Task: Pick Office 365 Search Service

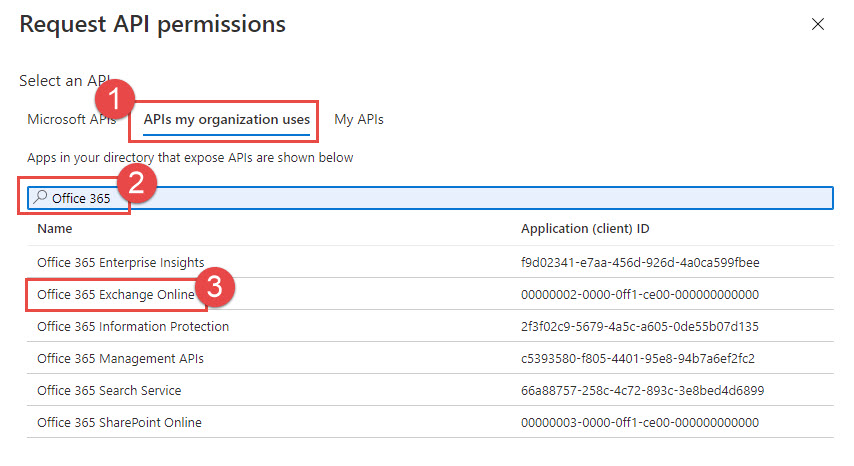Action: click(109, 390)
